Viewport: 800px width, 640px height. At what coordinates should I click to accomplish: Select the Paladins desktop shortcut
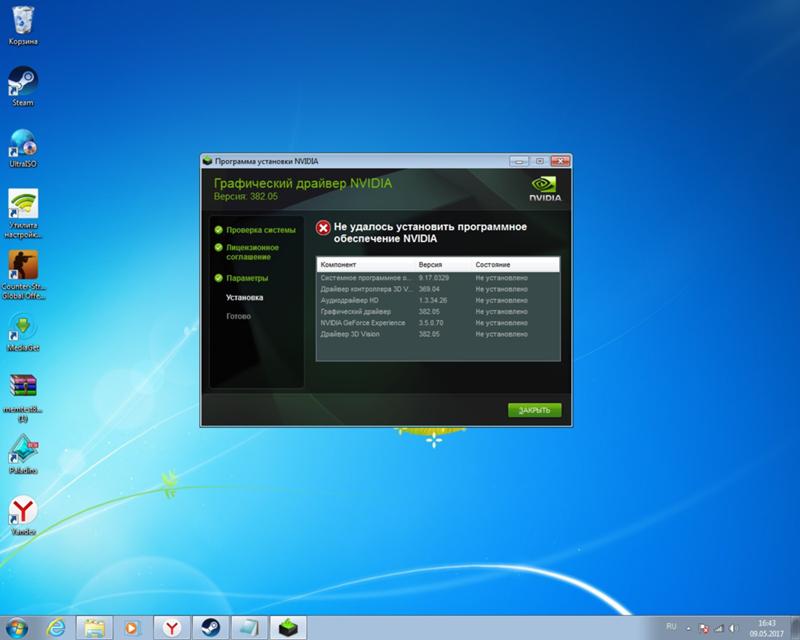click(23, 454)
